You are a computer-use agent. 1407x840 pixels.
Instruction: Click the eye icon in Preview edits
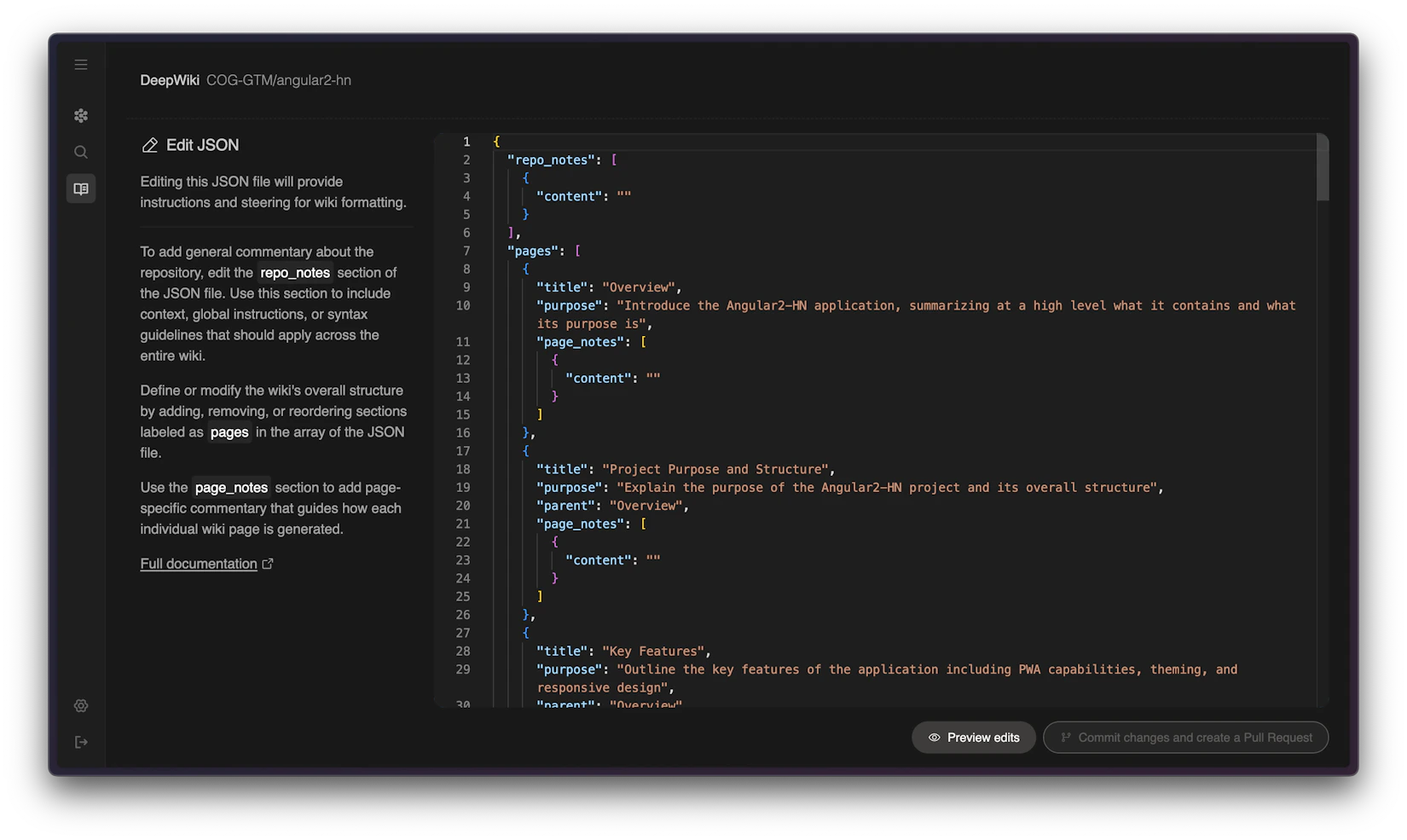tap(935, 738)
